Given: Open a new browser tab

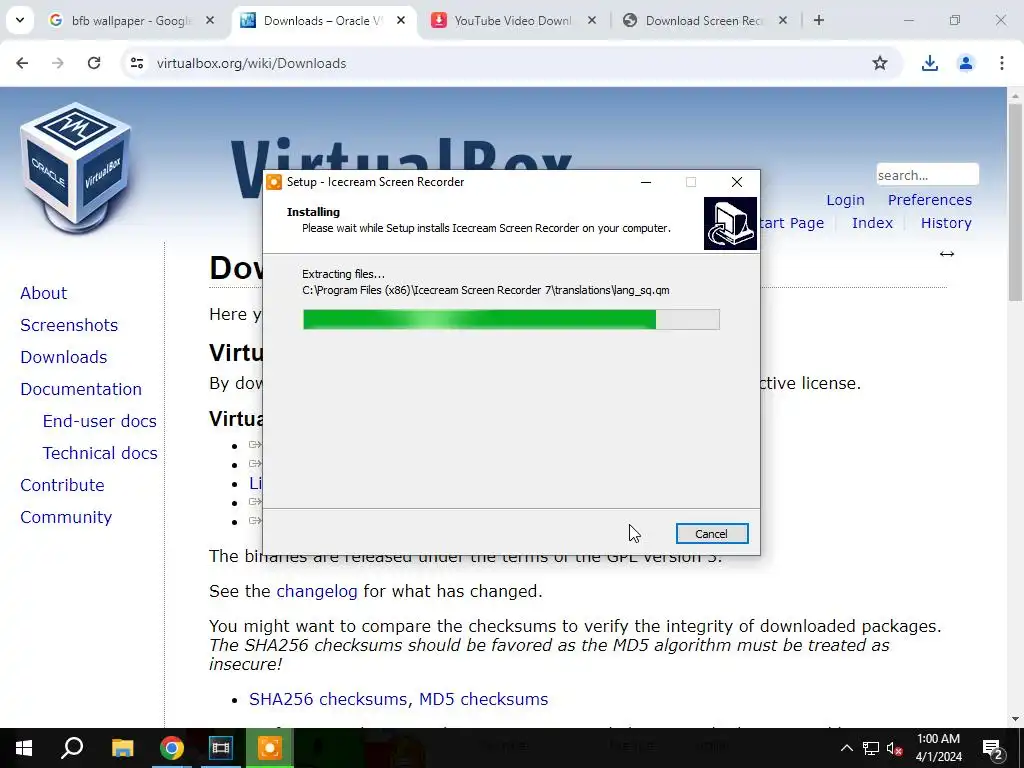Looking at the screenshot, I should point(818,20).
